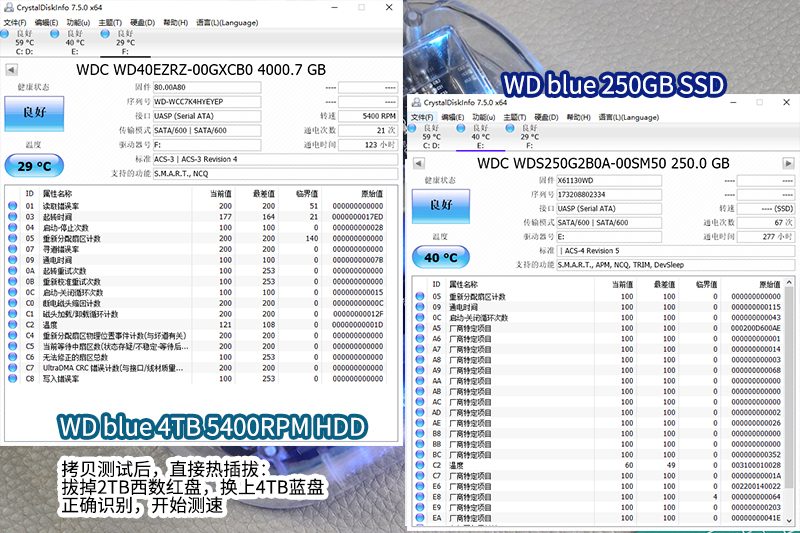
Task: Click 原始值 column header in right window
Action: click(x=770, y=284)
